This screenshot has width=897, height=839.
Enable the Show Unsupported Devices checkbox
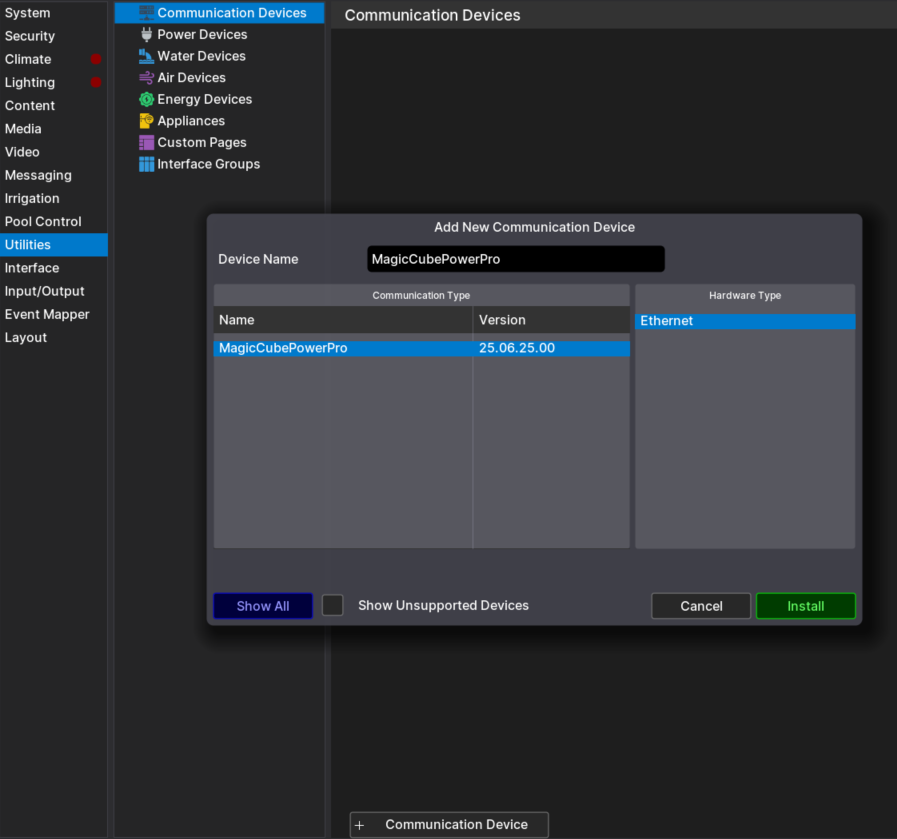(x=332, y=605)
